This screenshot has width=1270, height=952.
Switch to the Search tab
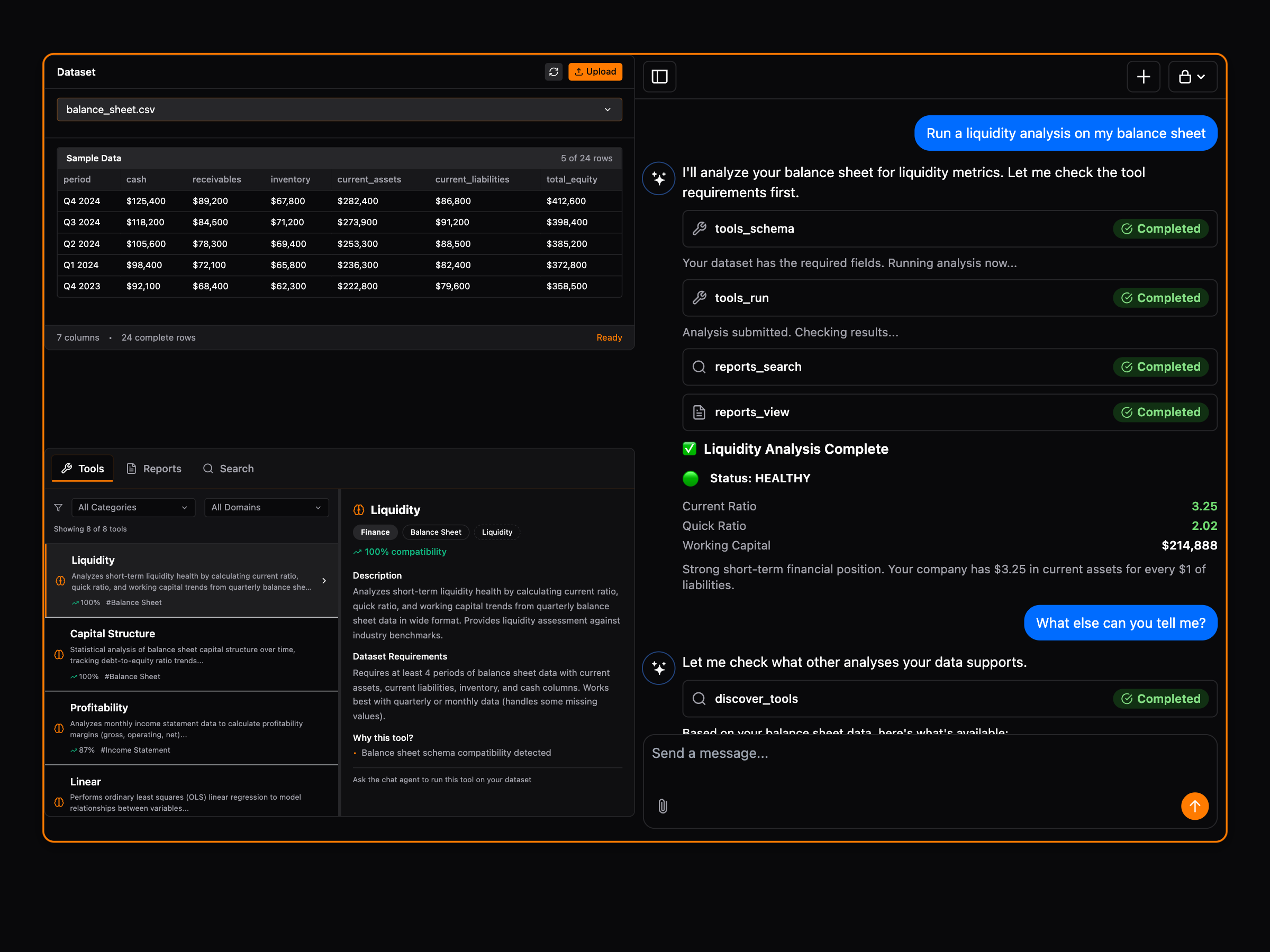click(x=228, y=468)
